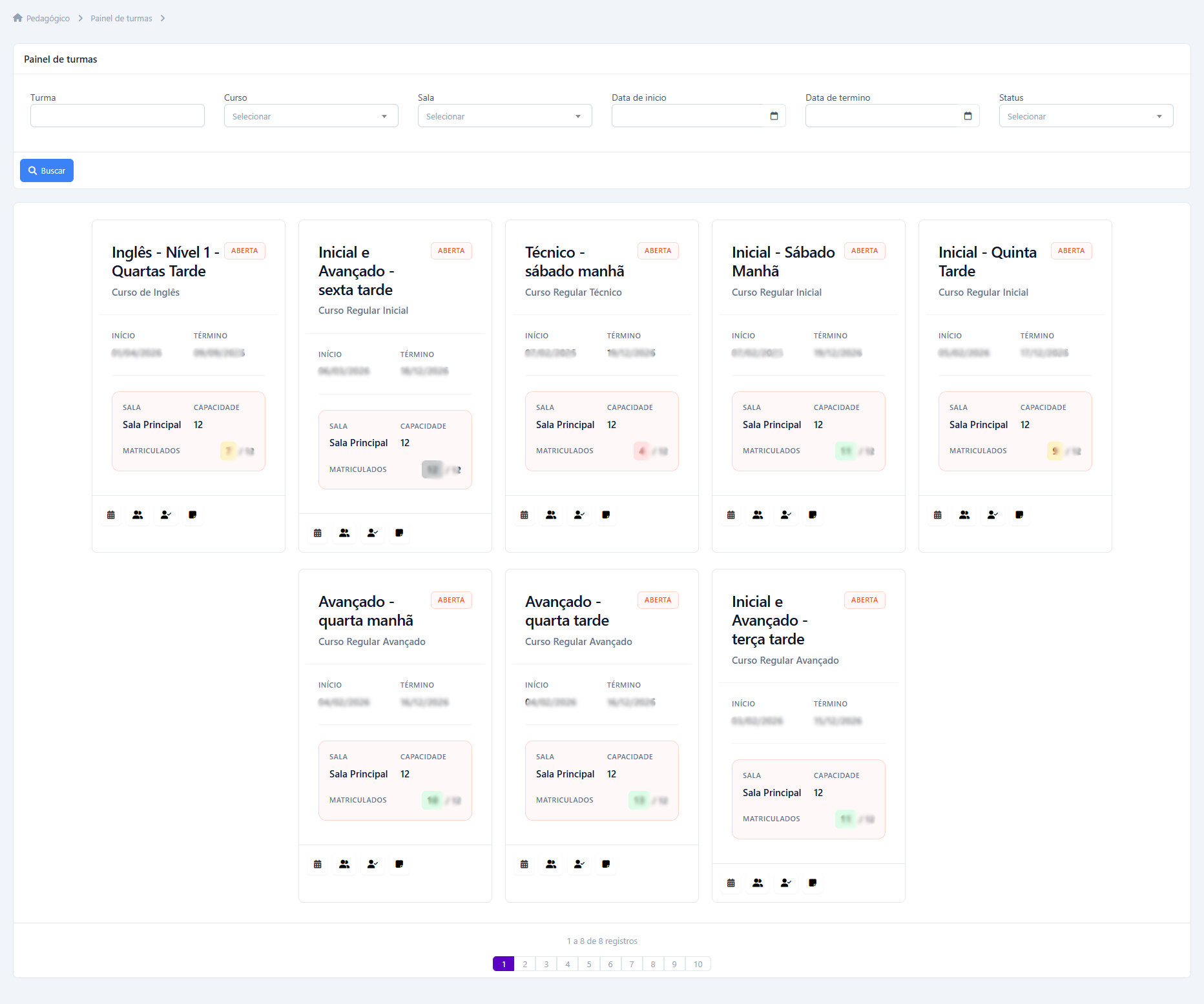Click the students group icon on Técnico card
Screen dimensions: 1204x1004
pos(551,515)
